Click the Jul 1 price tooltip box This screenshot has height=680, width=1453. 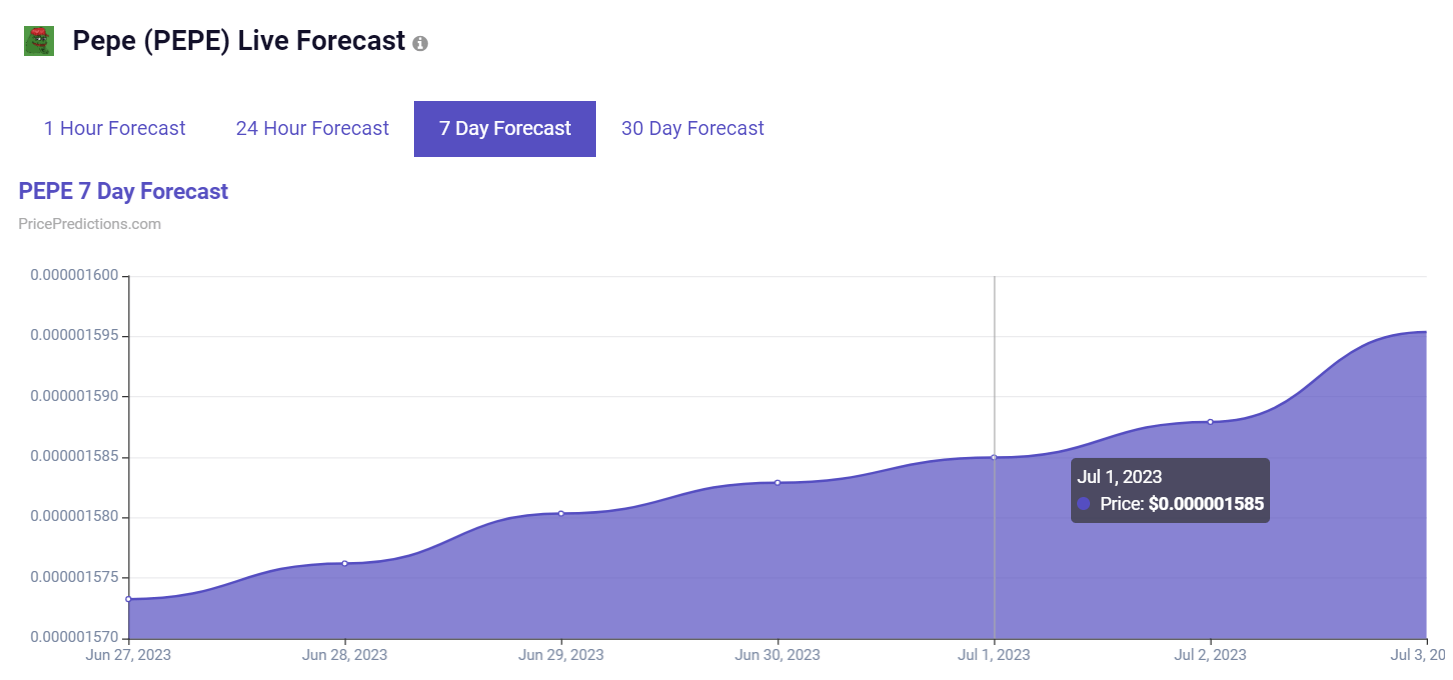(1170, 490)
